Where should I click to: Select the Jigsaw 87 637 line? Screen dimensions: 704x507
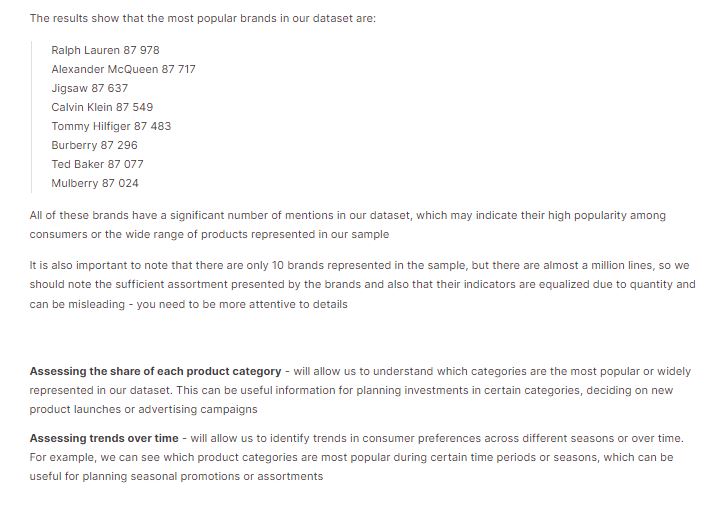pos(89,88)
